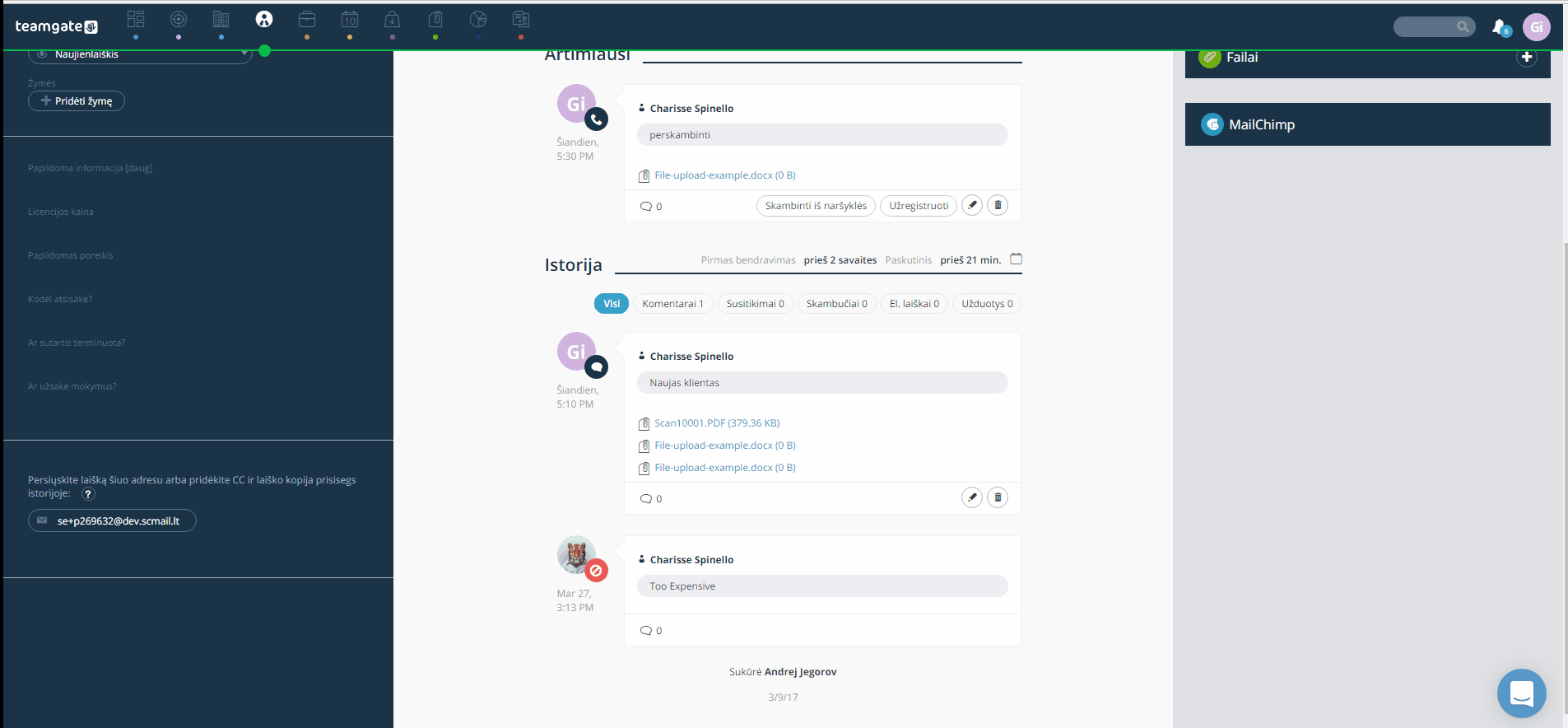This screenshot has height=728, width=1568.
Task: Open the history calendar icon next to Paskutinis
Action: 1017,259
